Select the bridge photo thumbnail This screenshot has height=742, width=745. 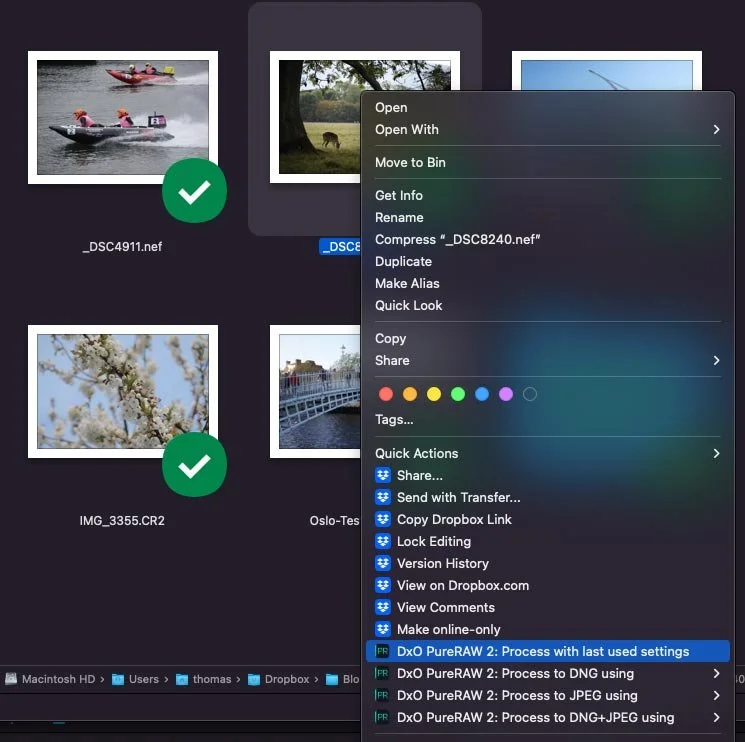(315, 391)
